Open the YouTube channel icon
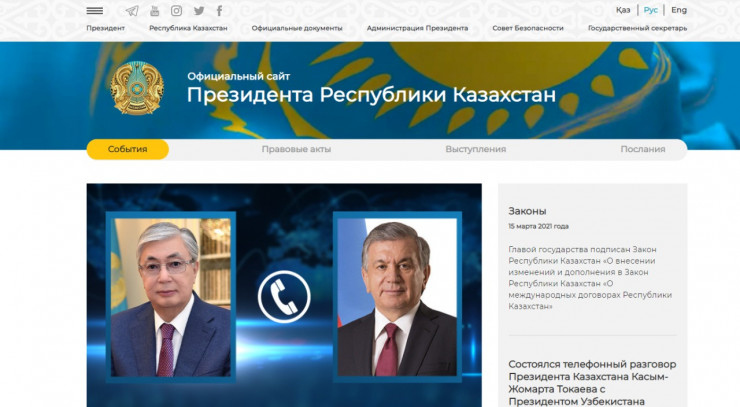 (155, 10)
